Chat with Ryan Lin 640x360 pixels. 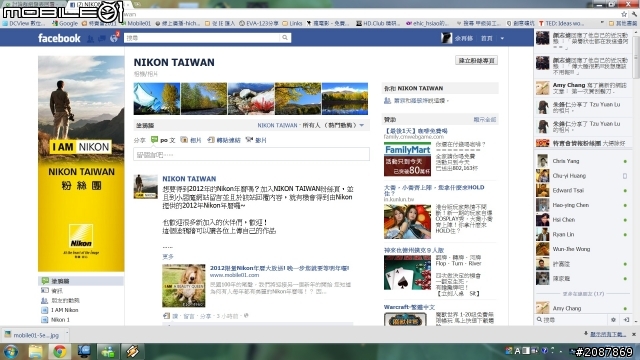(583, 234)
